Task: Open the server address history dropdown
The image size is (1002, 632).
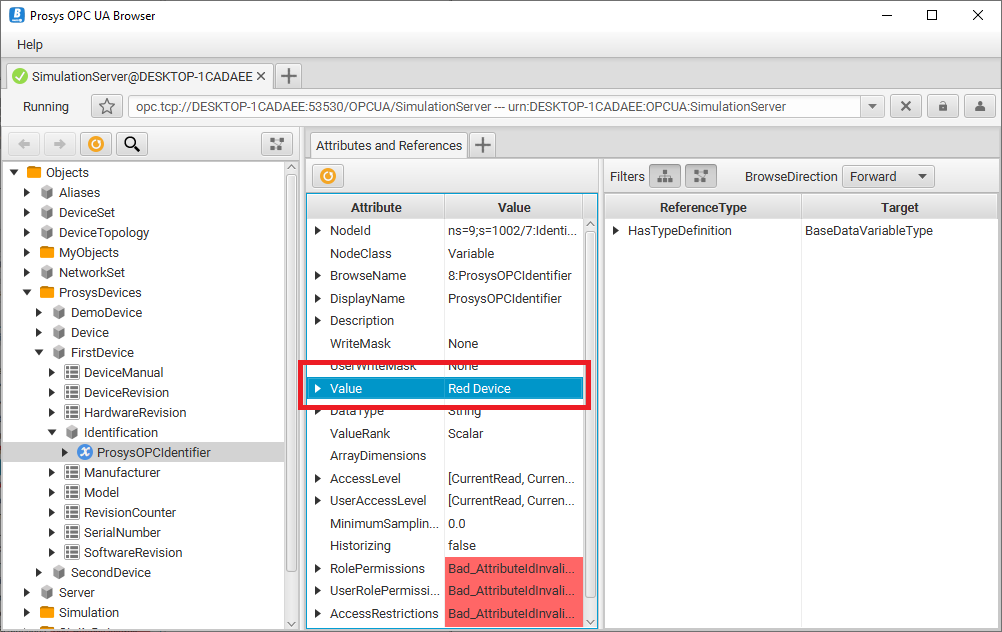Action: click(x=871, y=107)
